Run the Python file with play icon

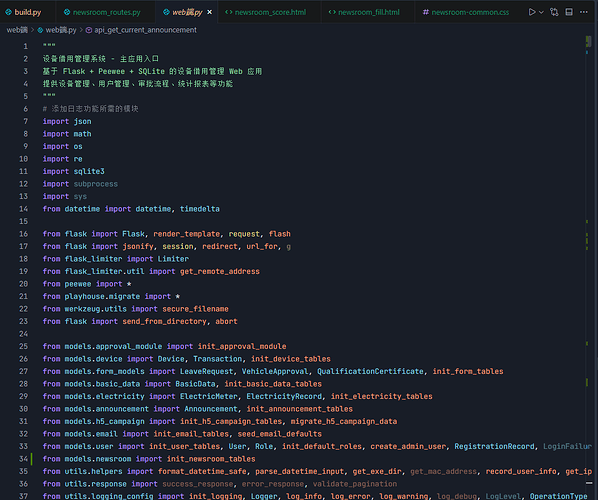coord(532,12)
